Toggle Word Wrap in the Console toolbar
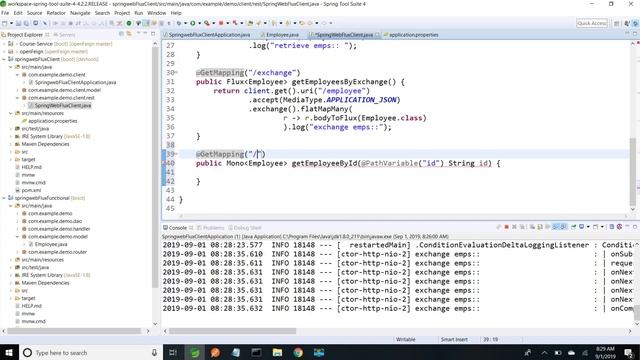The height and width of the screenshot is (360, 640). tap(548, 227)
